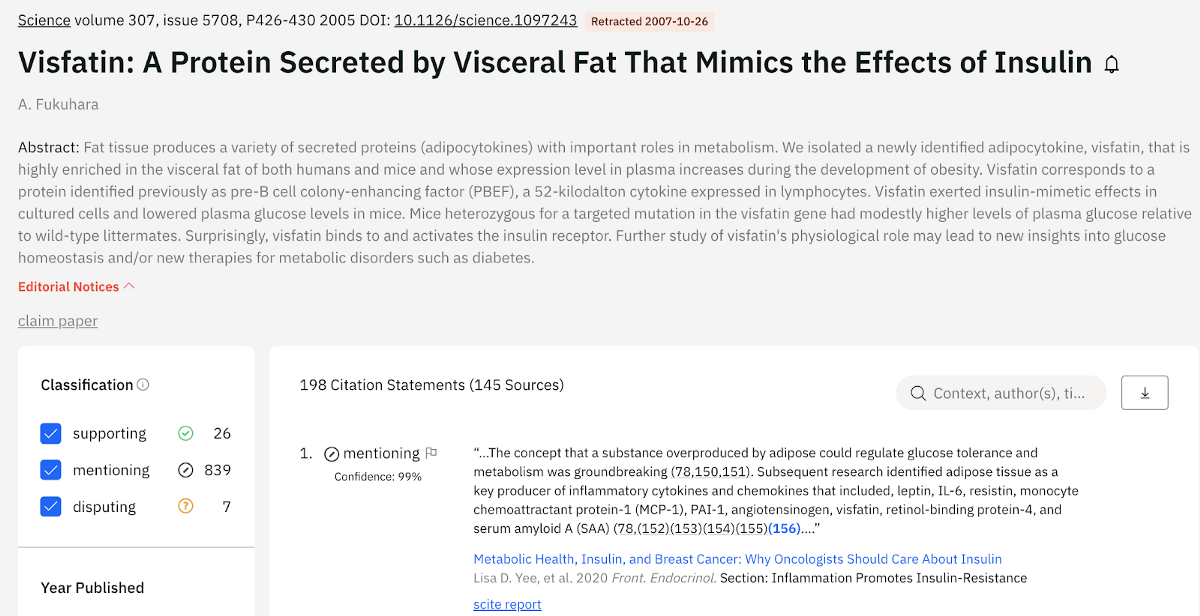Click the green supporting checkmark icon
The height and width of the screenshot is (616, 1200).
click(185, 433)
